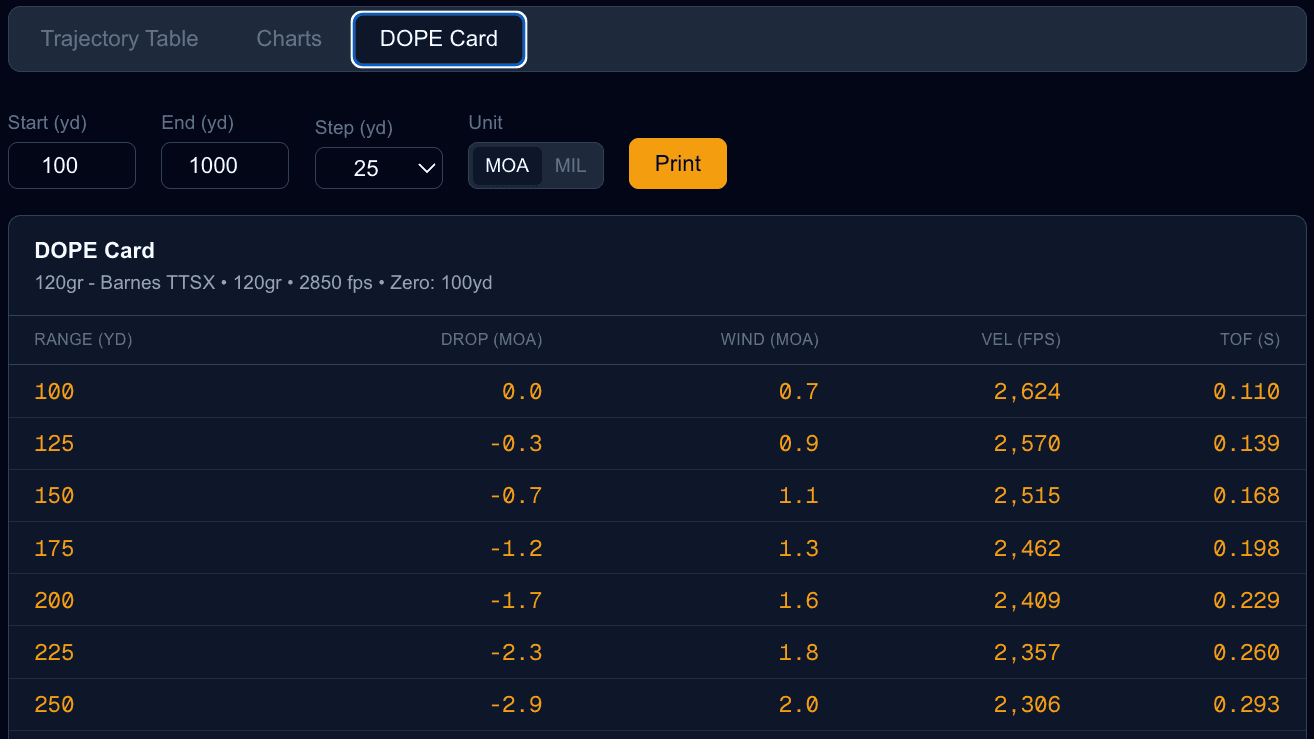Select the DOPE Card tab
The width and height of the screenshot is (1314, 739).
(438, 39)
